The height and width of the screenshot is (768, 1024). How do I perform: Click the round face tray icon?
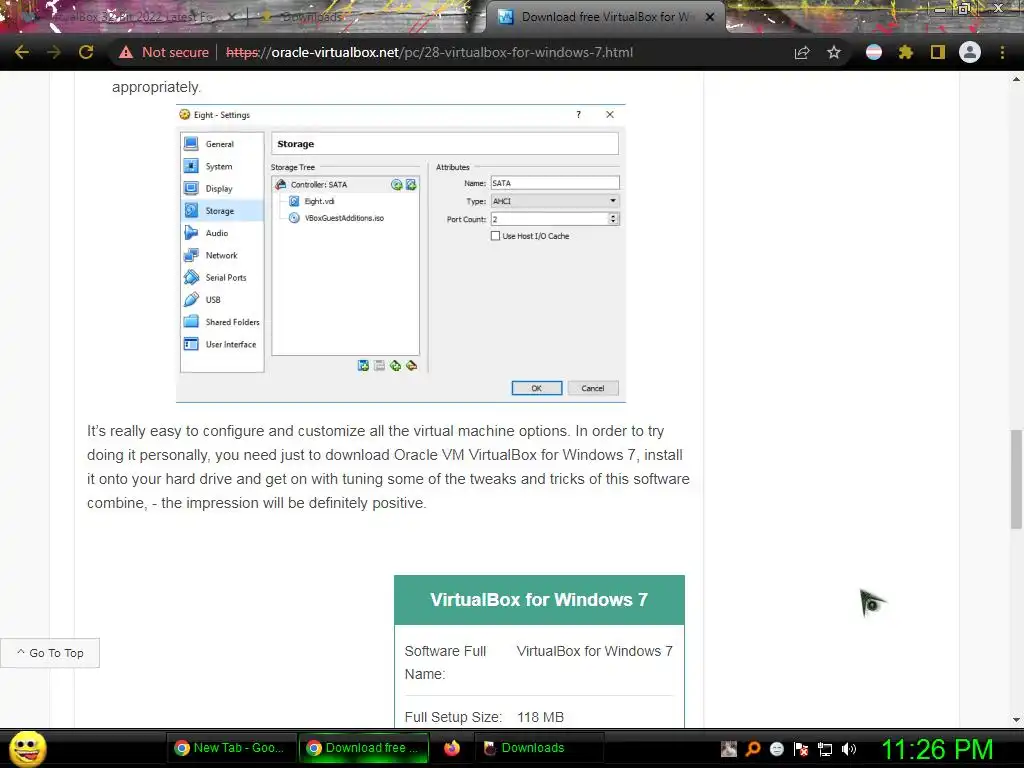coord(776,749)
